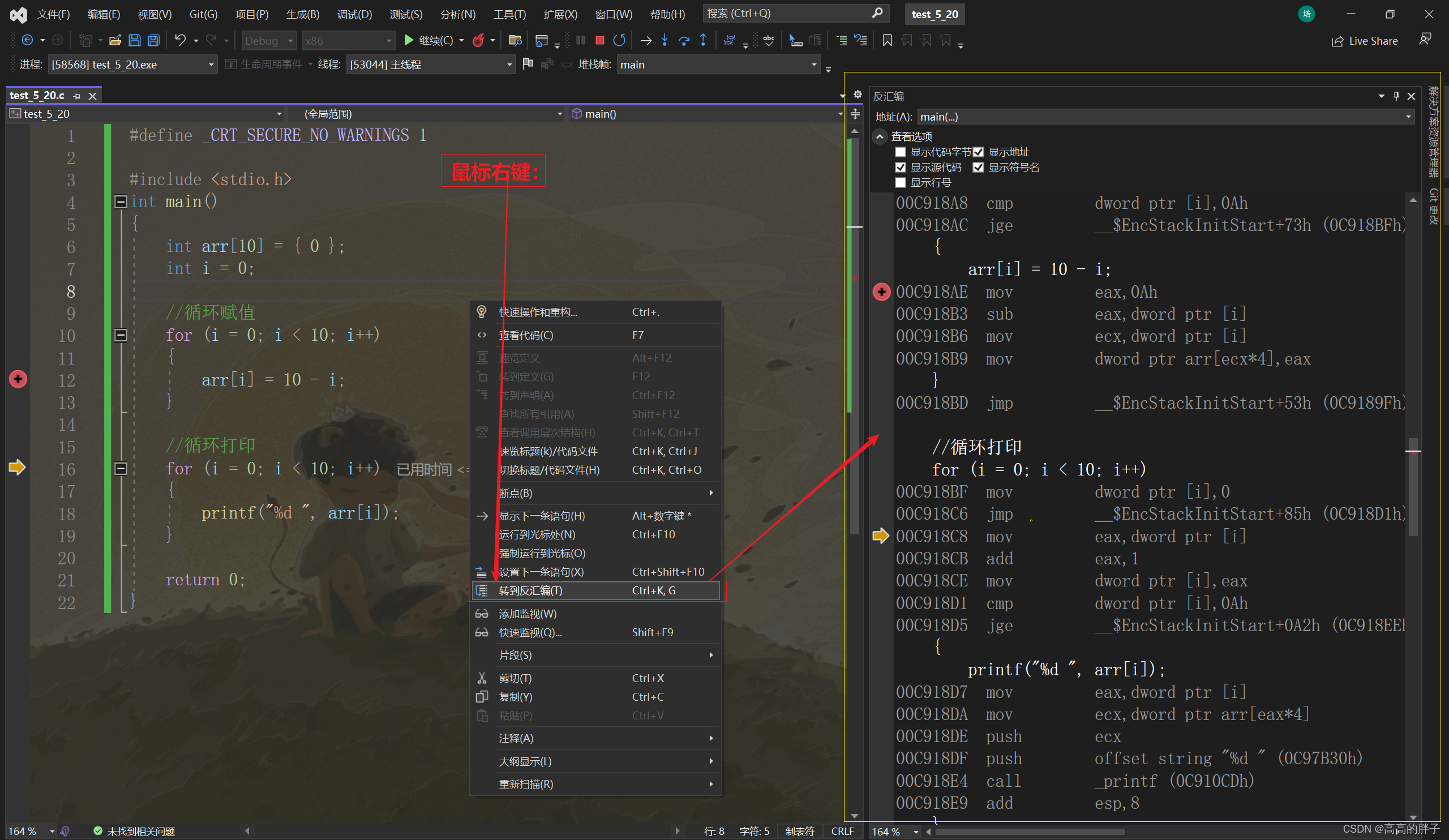
Task: Click the split editor icon above scrollbar
Action: click(x=855, y=114)
